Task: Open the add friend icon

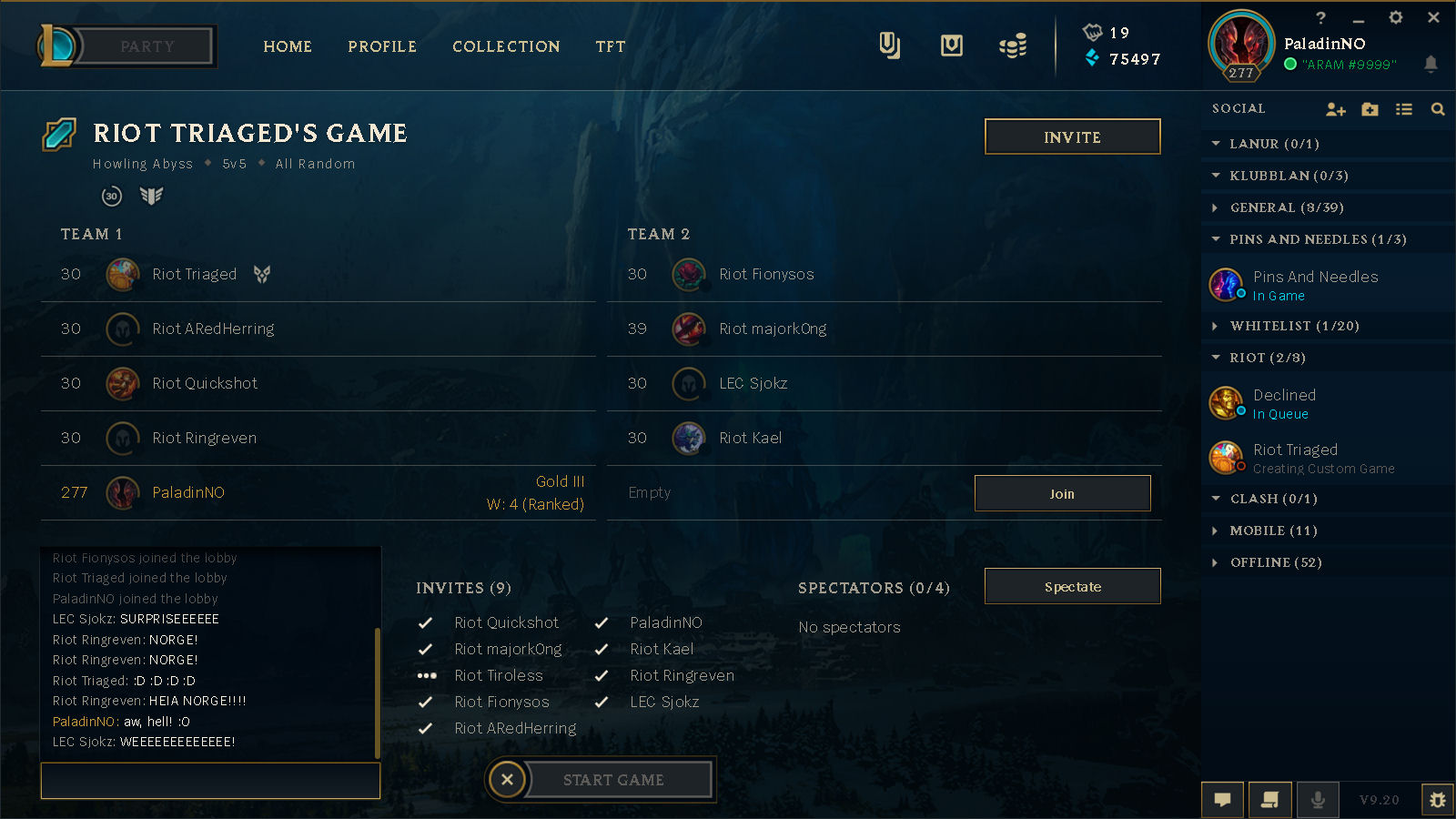Action: tap(1335, 109)
